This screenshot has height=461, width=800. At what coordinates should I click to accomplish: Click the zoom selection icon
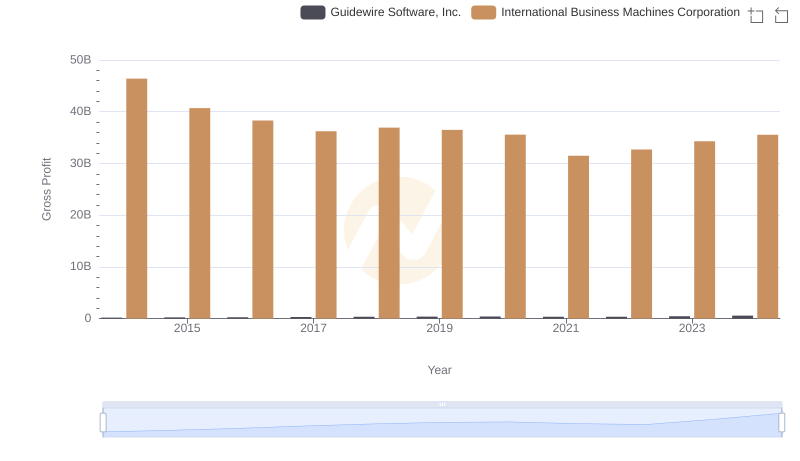coord(756,15)
